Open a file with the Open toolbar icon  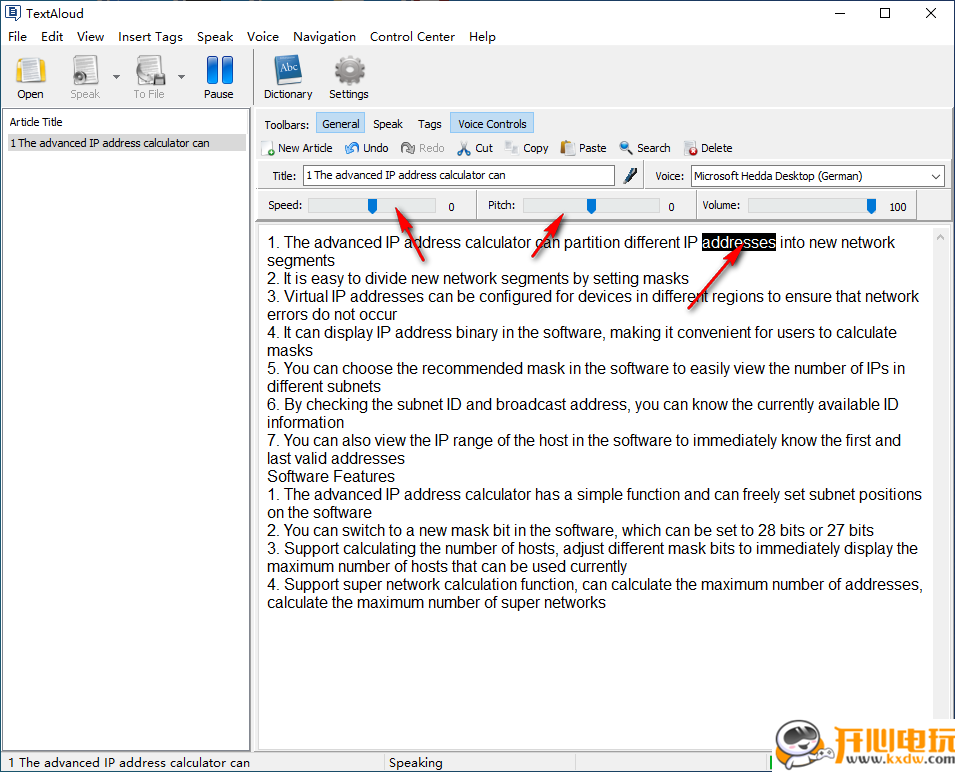pyautogui.click(x=30, y=77)
